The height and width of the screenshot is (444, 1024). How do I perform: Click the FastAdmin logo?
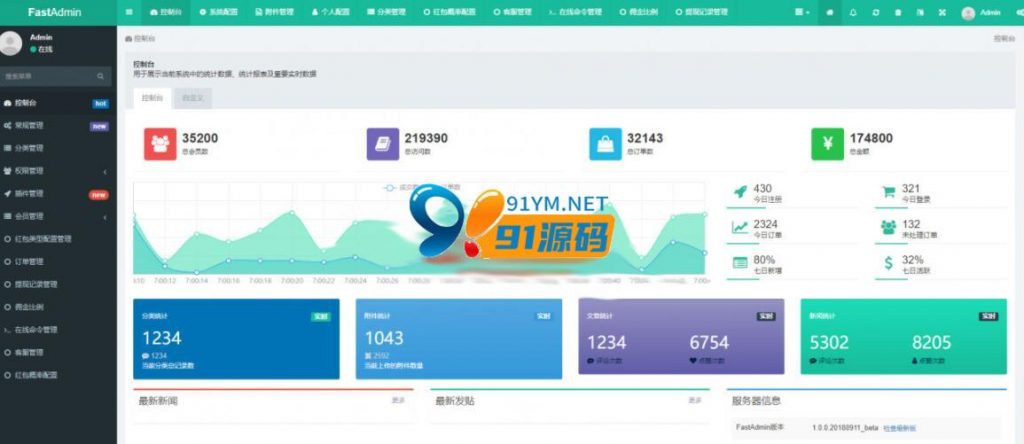pos(55,12)
